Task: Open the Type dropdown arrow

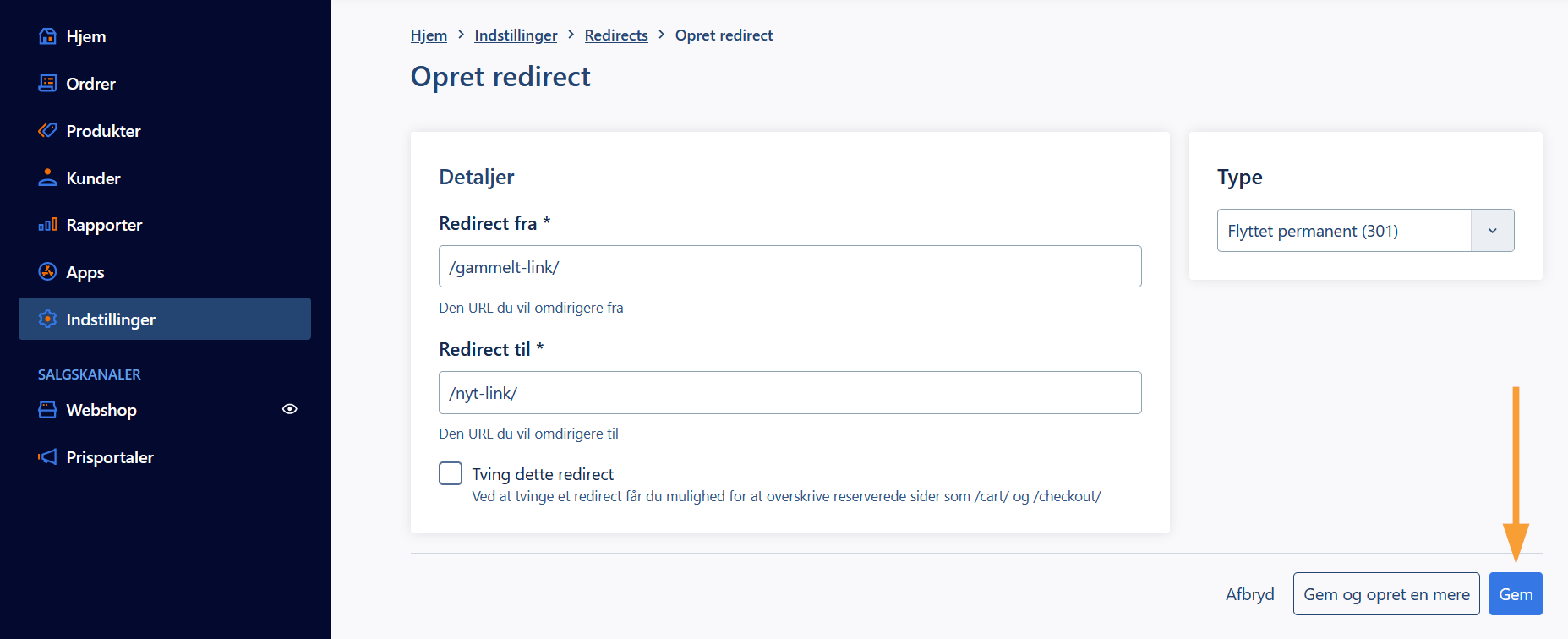Action: (x=1492, y=231)
